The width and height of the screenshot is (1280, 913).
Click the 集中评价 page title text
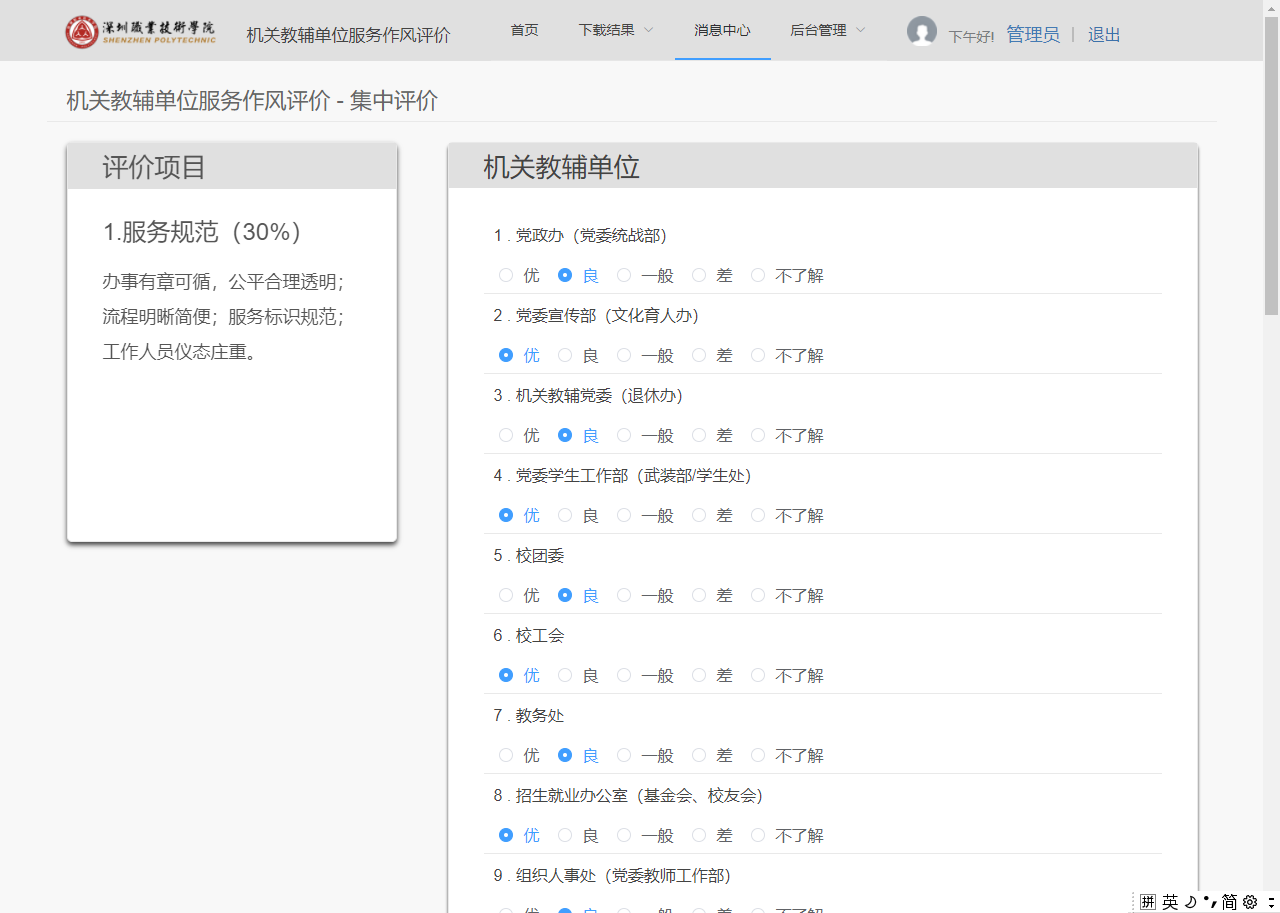click(394, 100)
